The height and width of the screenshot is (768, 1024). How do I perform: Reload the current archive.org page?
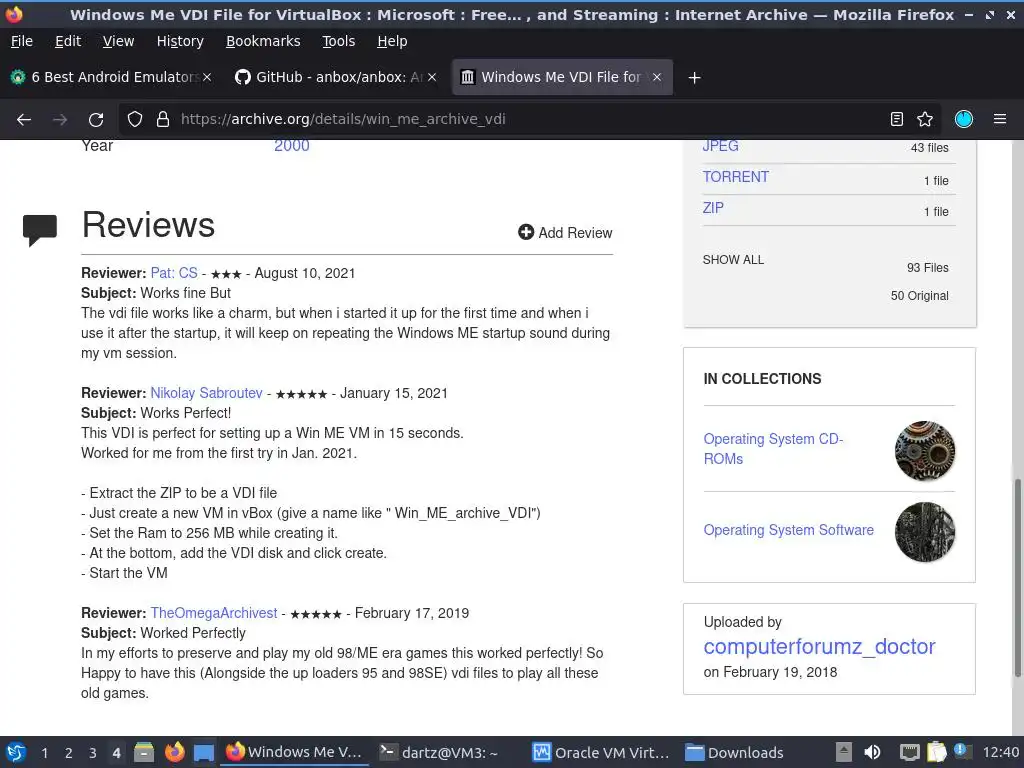96,120
